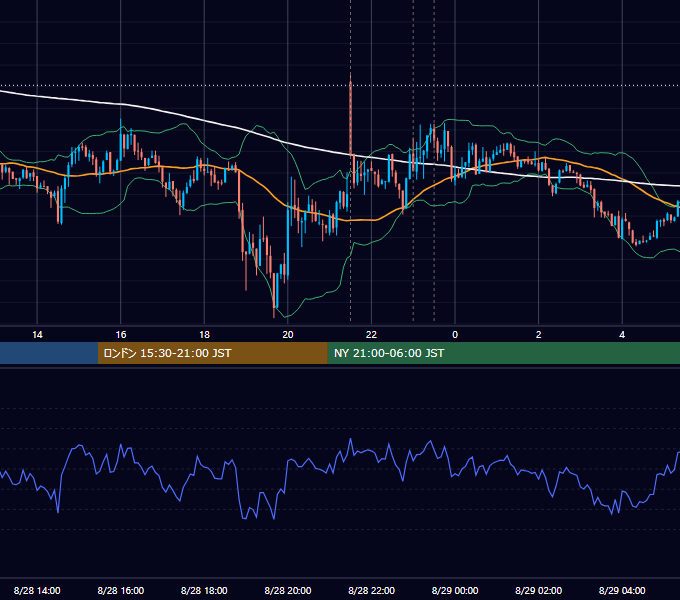Click hour label 16 on the price chart axis

pos(121,335)
